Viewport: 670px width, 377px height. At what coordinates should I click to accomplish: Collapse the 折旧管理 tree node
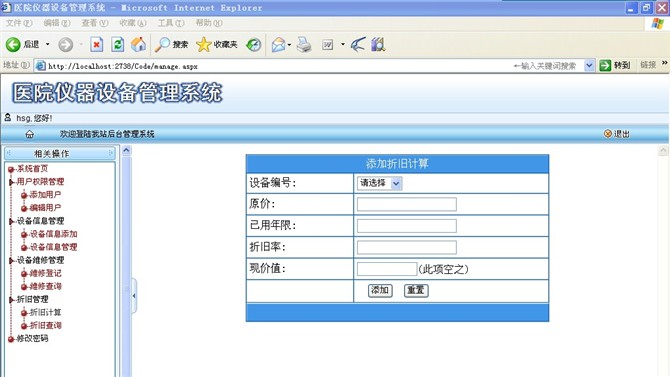(12, 300)
